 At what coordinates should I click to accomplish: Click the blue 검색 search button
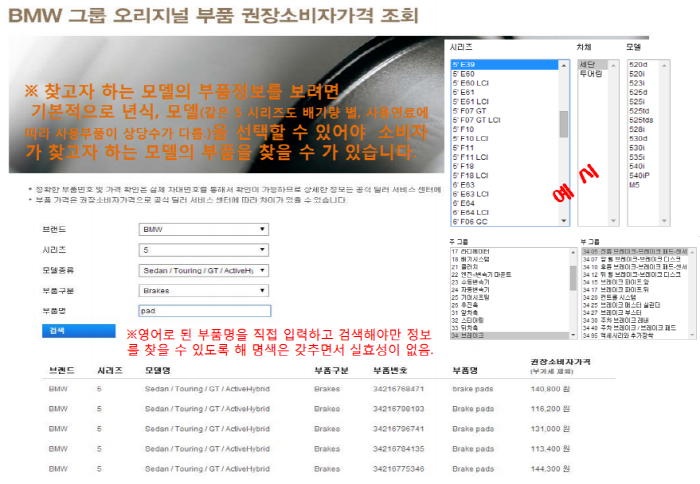pyautogui.click(x=79, y=331)
